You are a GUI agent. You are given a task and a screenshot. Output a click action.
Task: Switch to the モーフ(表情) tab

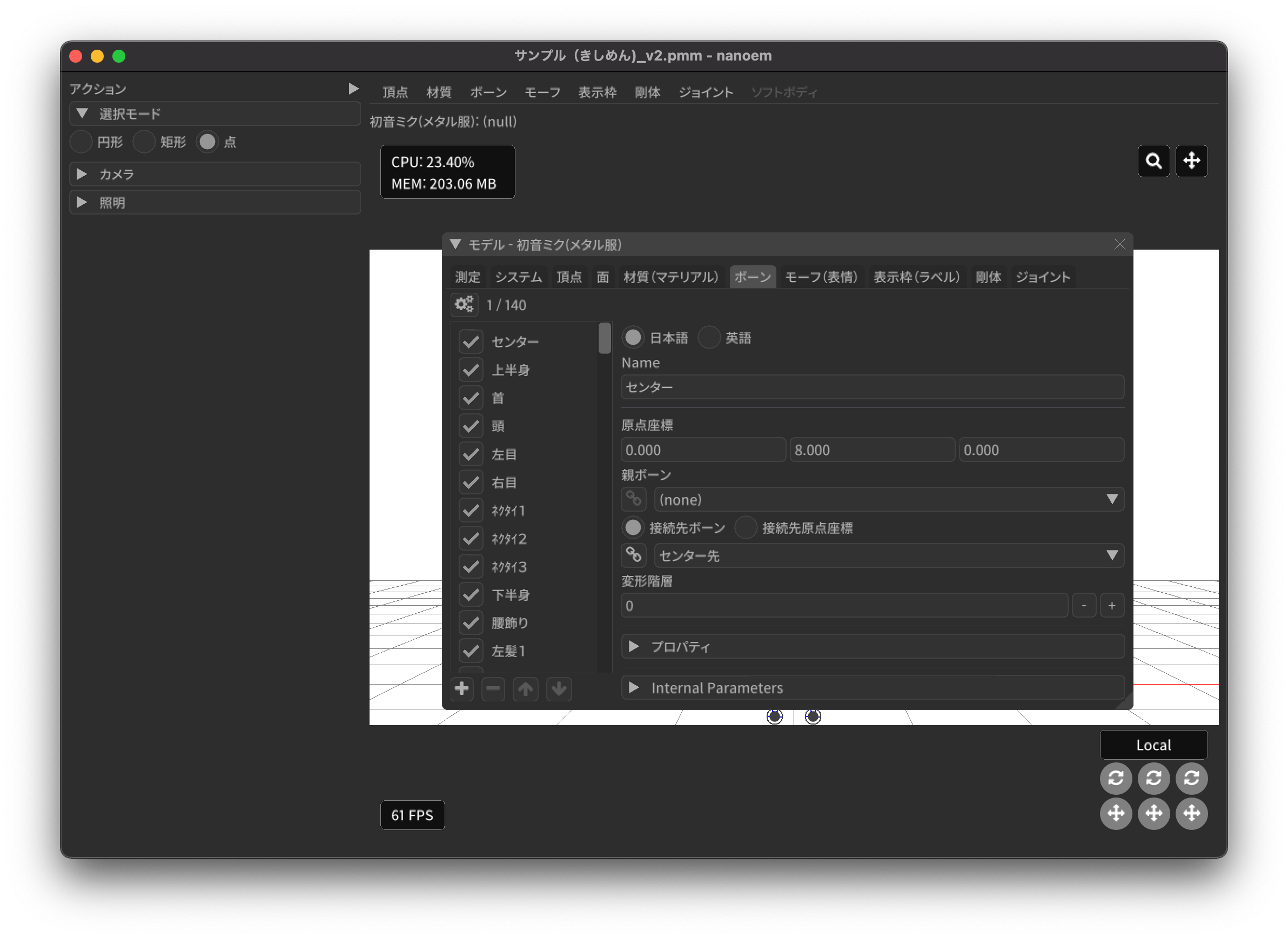tap(821, 277)
